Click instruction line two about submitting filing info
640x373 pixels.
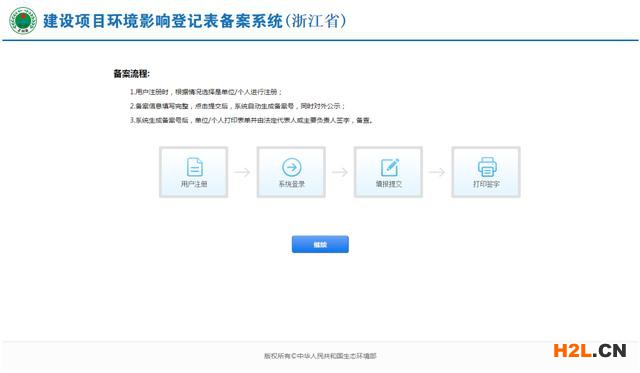tap(237, 106)
